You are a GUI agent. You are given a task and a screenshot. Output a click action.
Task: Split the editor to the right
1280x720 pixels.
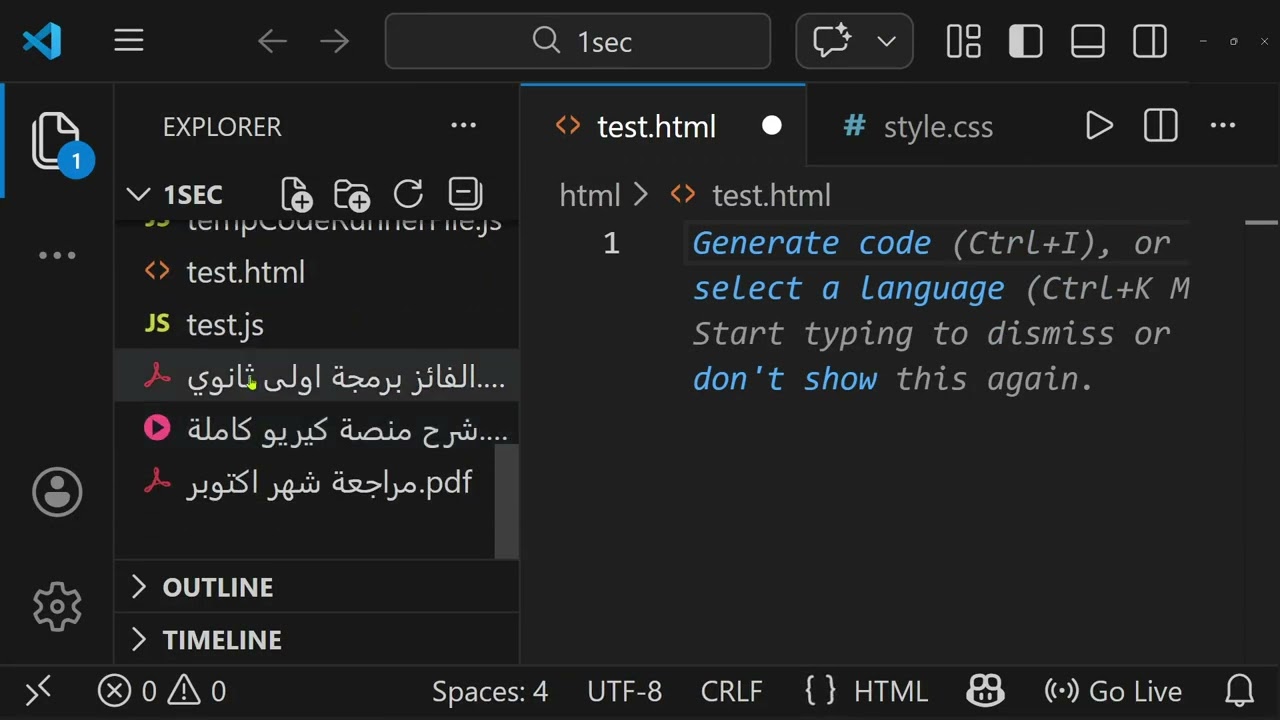[x=1161, y=126]
